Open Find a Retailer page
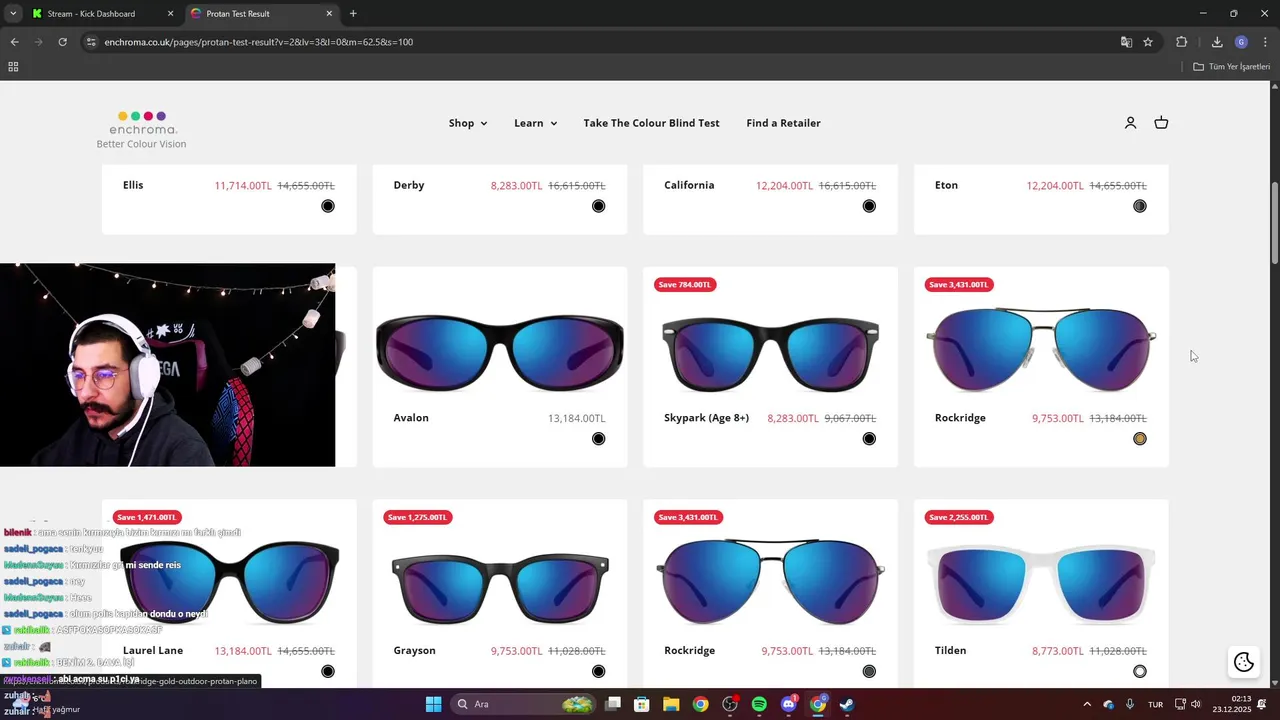Image resolution: width=1280 pixels, height=720 pixels. (x=783, y=123)
